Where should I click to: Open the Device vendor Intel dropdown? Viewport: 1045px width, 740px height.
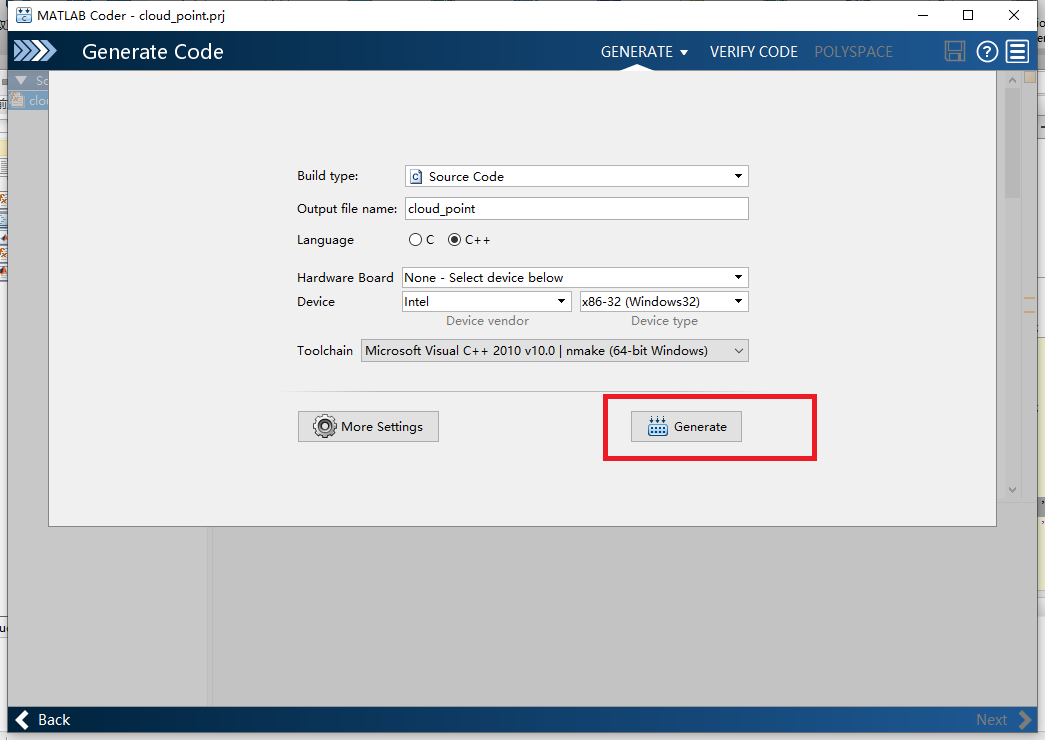point(487,301)
